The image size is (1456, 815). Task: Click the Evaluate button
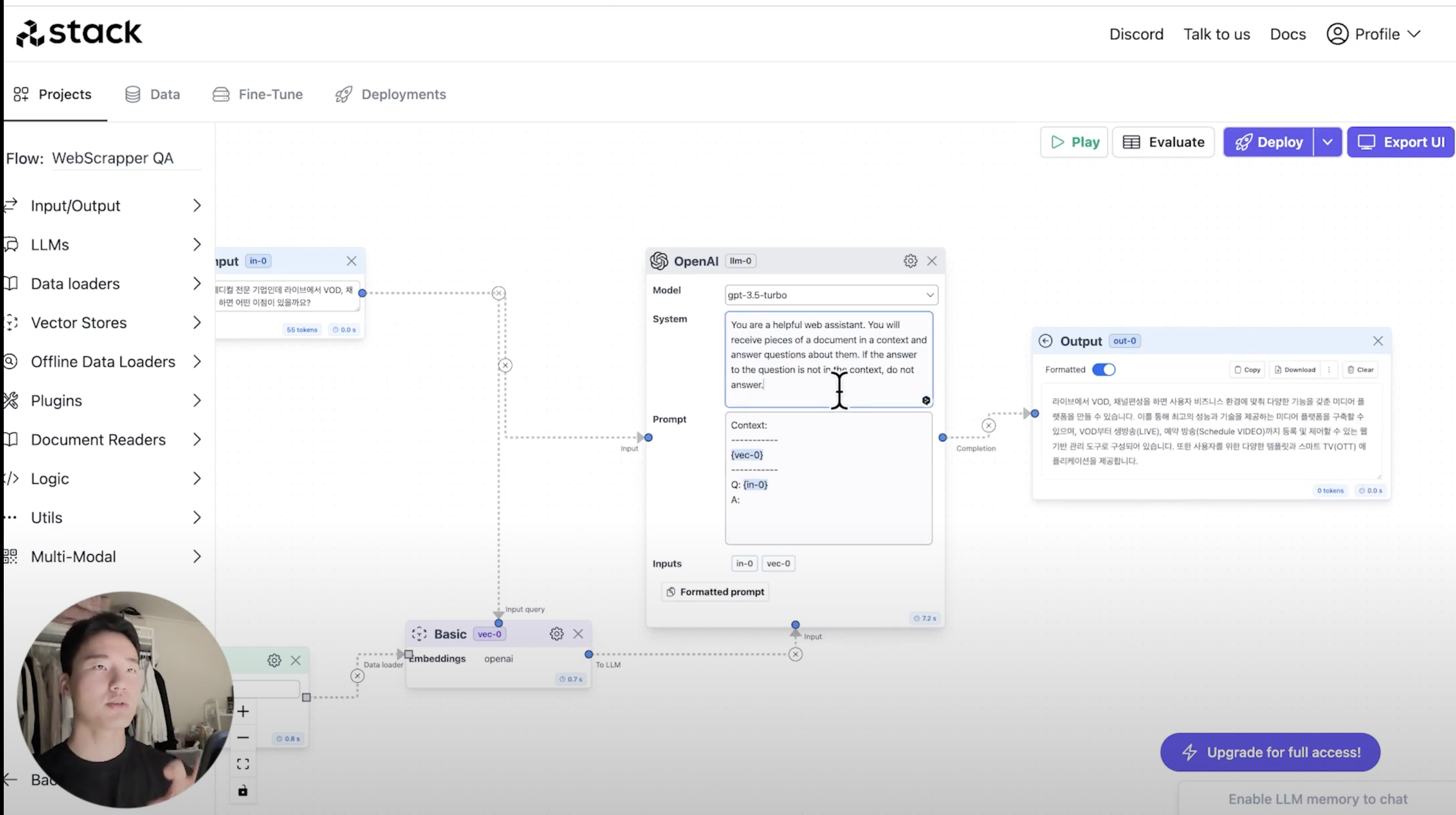point(1163,142)
